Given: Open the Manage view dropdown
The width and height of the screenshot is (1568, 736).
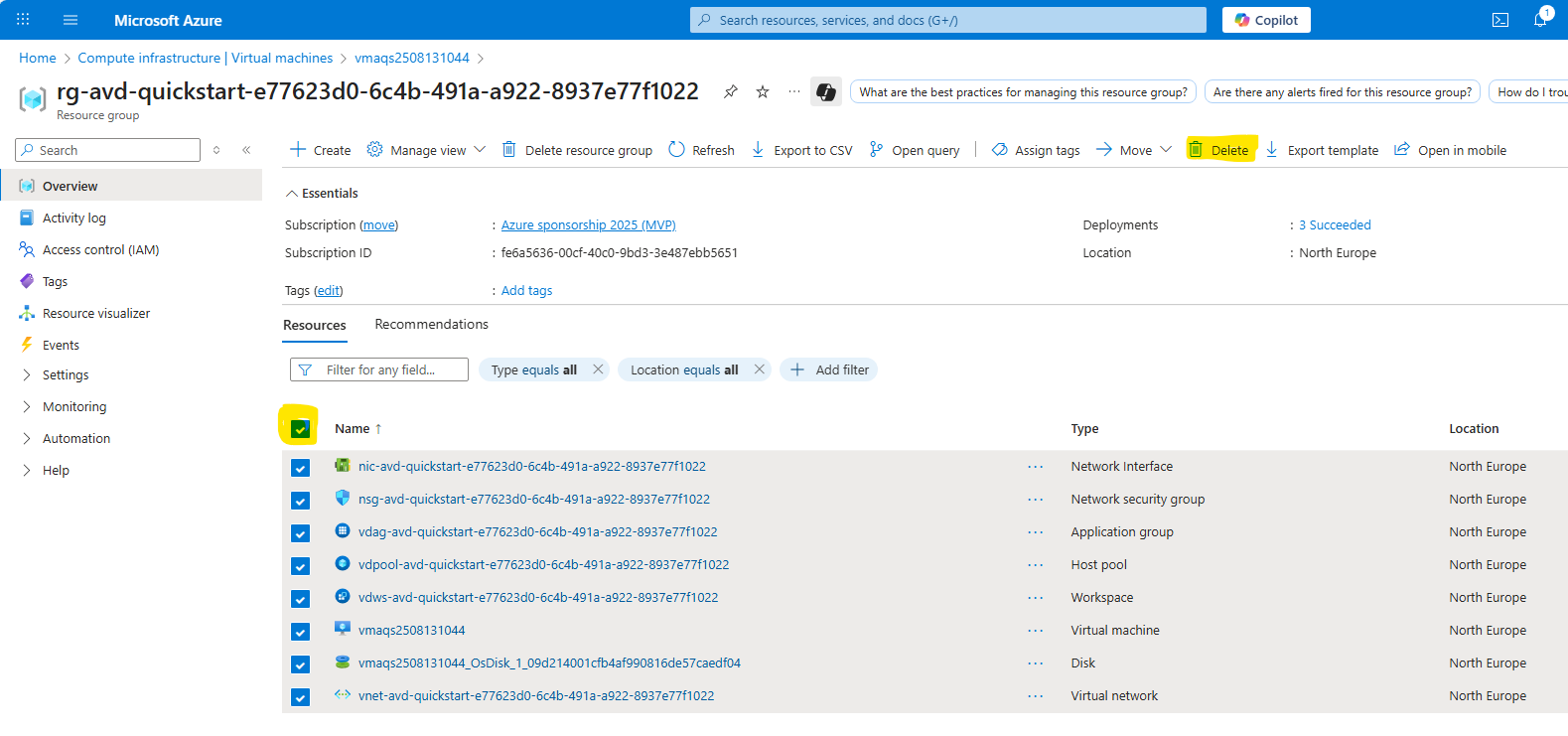Looking at the screenshot, I should [426, 150].
